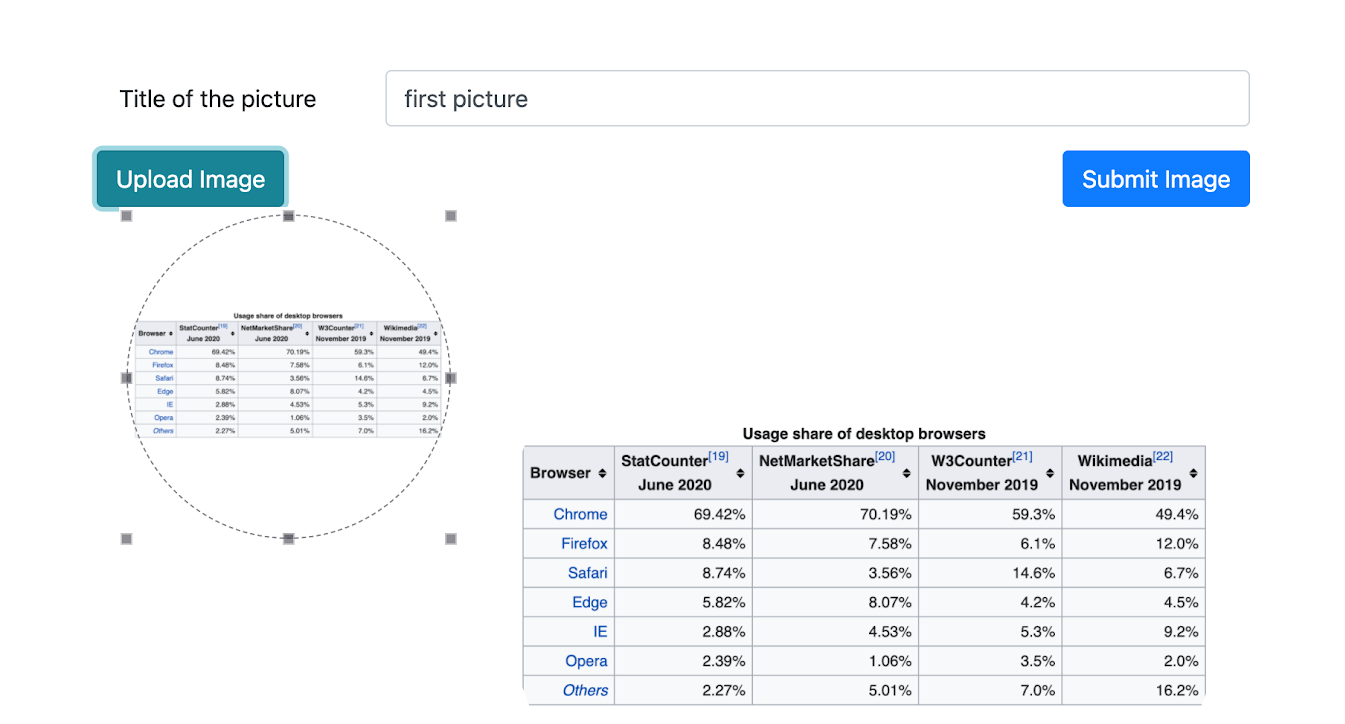Click the top-right crop handle

point(451,216)
